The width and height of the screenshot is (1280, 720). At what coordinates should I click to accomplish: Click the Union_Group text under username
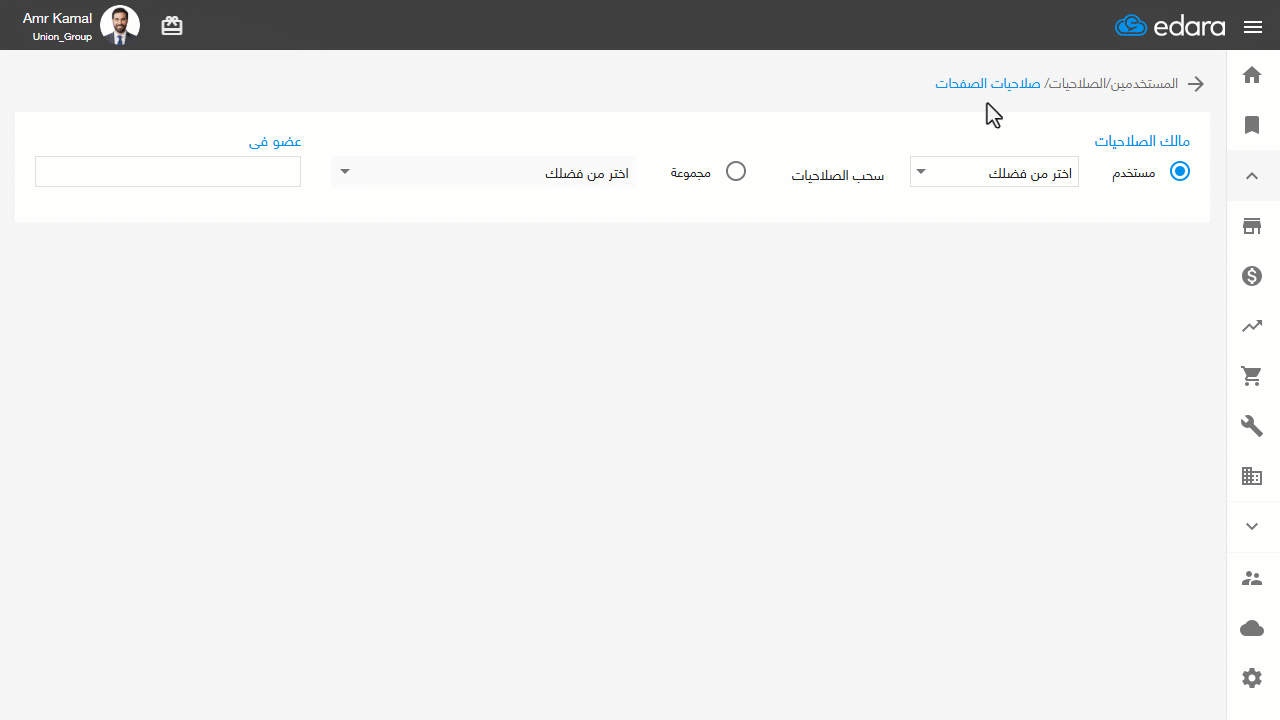62,37
